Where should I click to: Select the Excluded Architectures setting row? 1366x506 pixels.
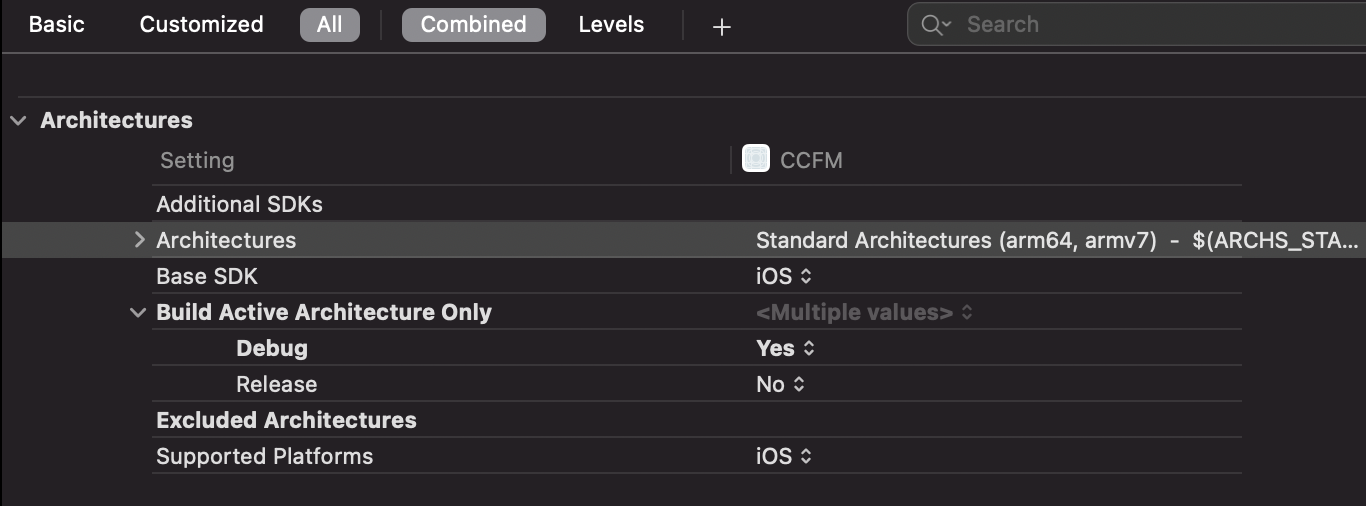tap(697, 420)
